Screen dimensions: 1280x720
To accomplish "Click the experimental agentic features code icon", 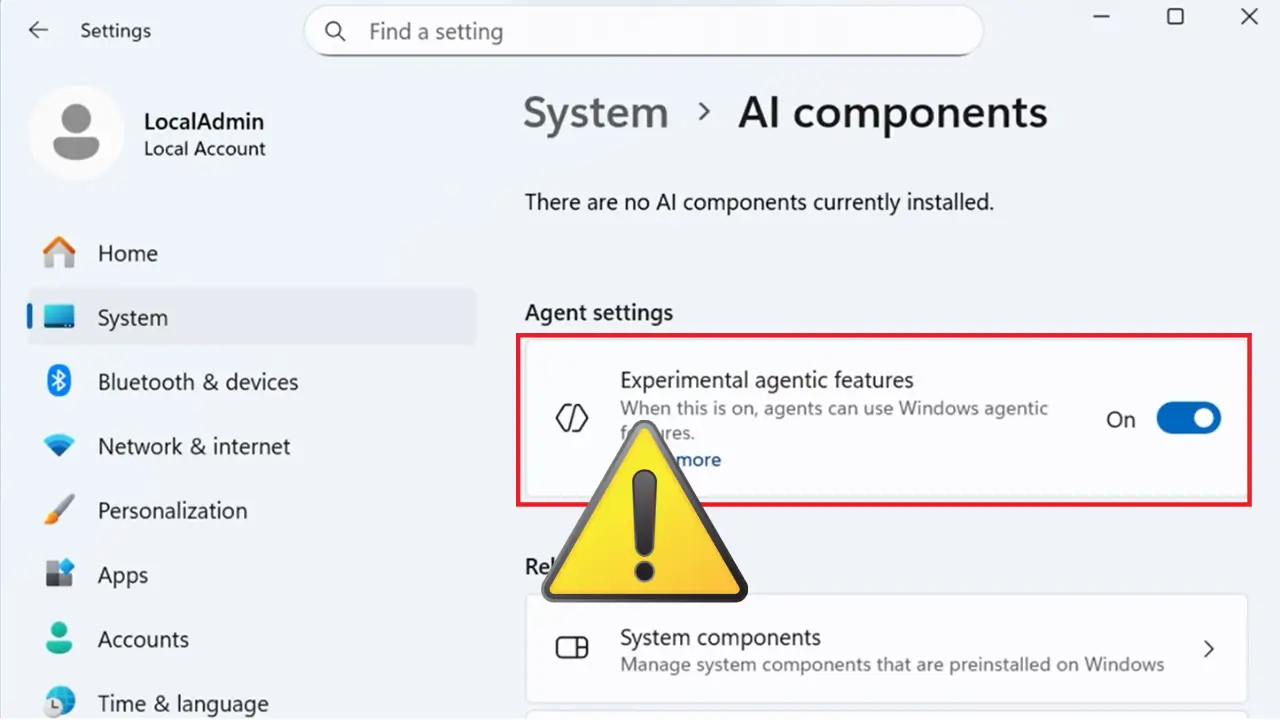I will (x=572, y=419).
